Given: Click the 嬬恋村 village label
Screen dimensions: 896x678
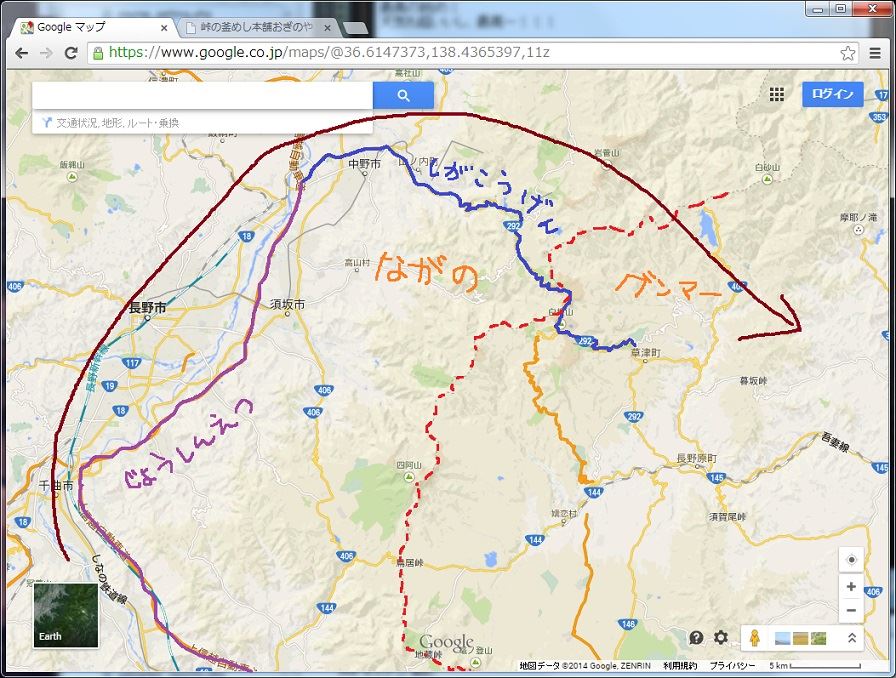Looking at the screenshot, I should [x=563, y=513].
